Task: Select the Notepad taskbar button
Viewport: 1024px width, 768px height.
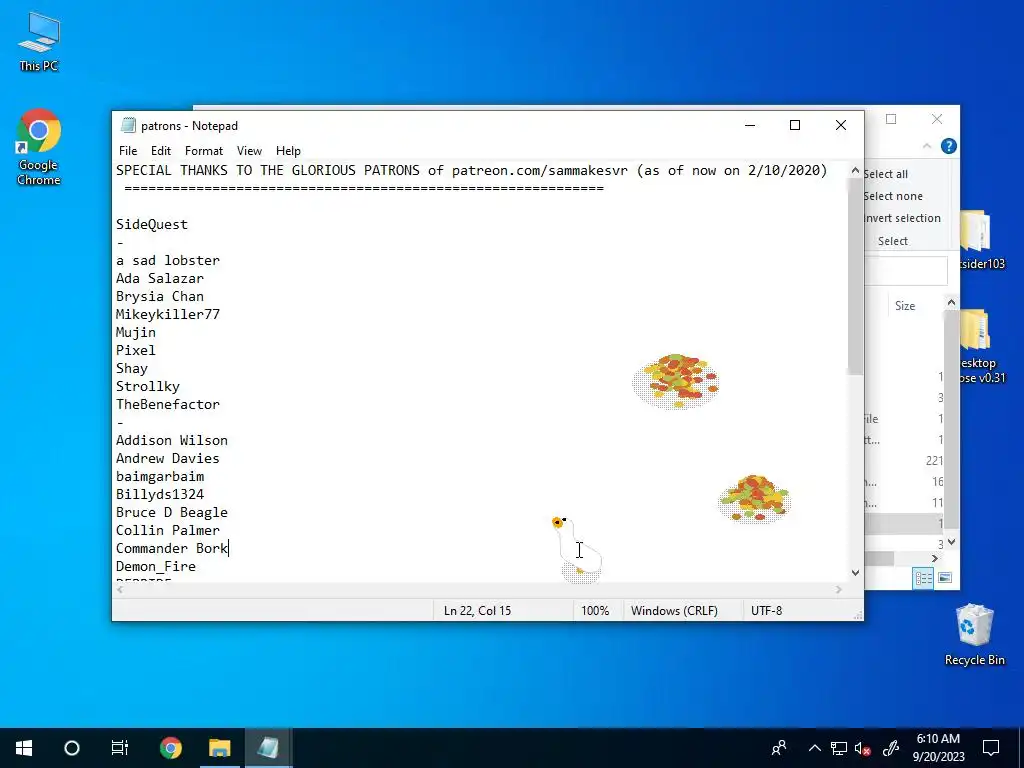Action: [x=268, y=748]
